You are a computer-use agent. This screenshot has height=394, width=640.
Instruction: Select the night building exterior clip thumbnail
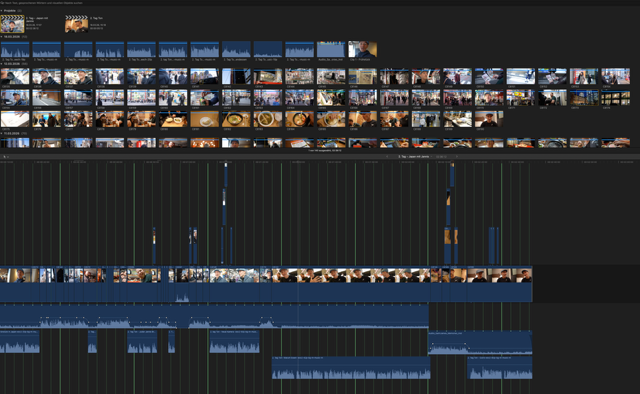tap(584, 98)
